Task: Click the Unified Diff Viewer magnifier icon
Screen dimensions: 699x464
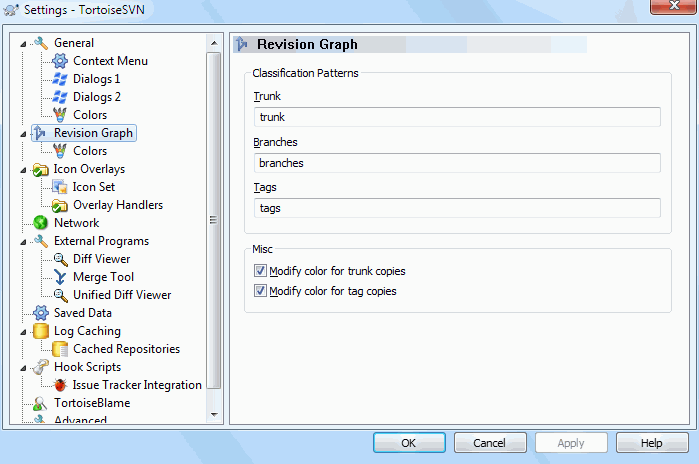Action: pos(61,295)
